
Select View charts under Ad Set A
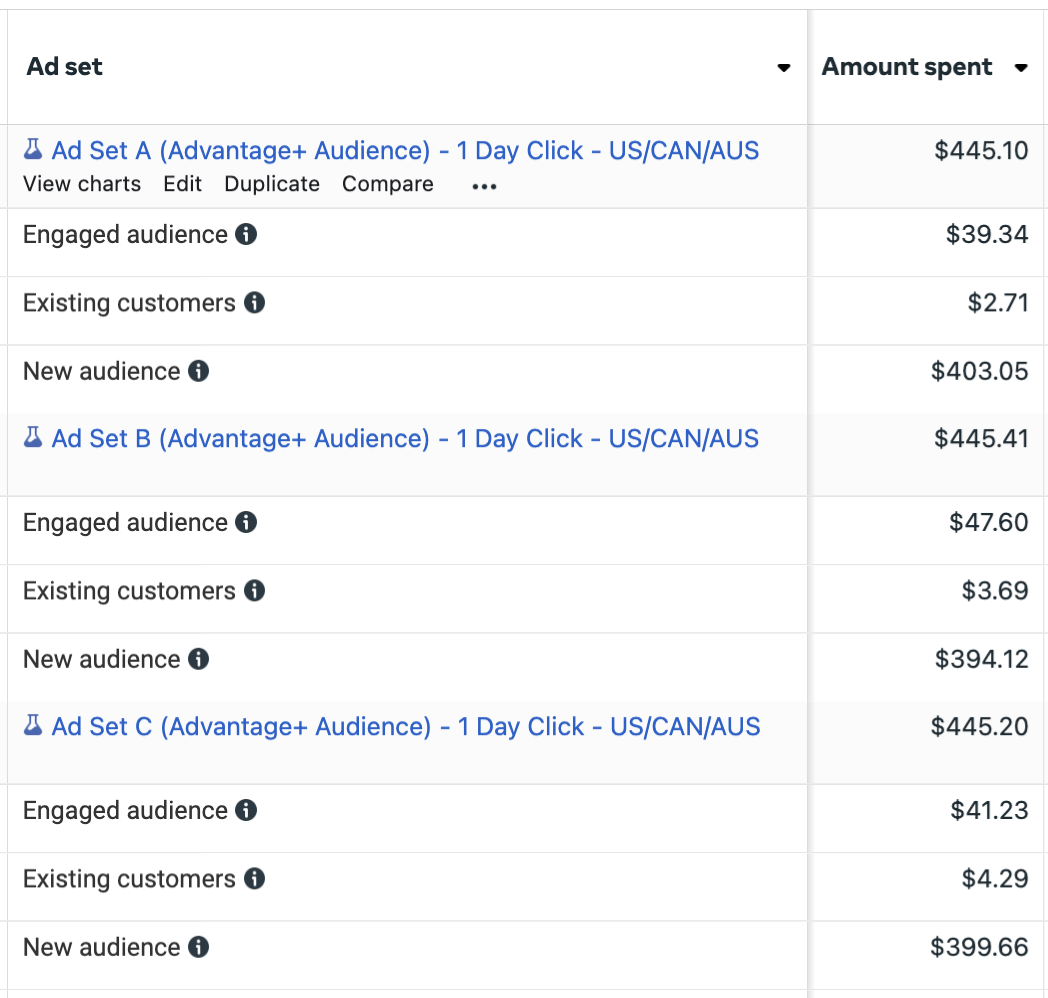[82, 184]
